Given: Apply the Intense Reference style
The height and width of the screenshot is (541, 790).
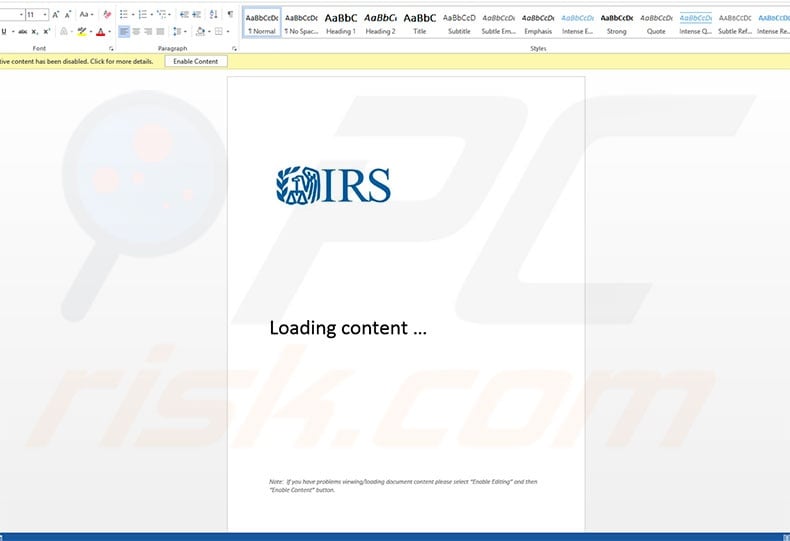Looking at the screenshot, I should [773, 23].
